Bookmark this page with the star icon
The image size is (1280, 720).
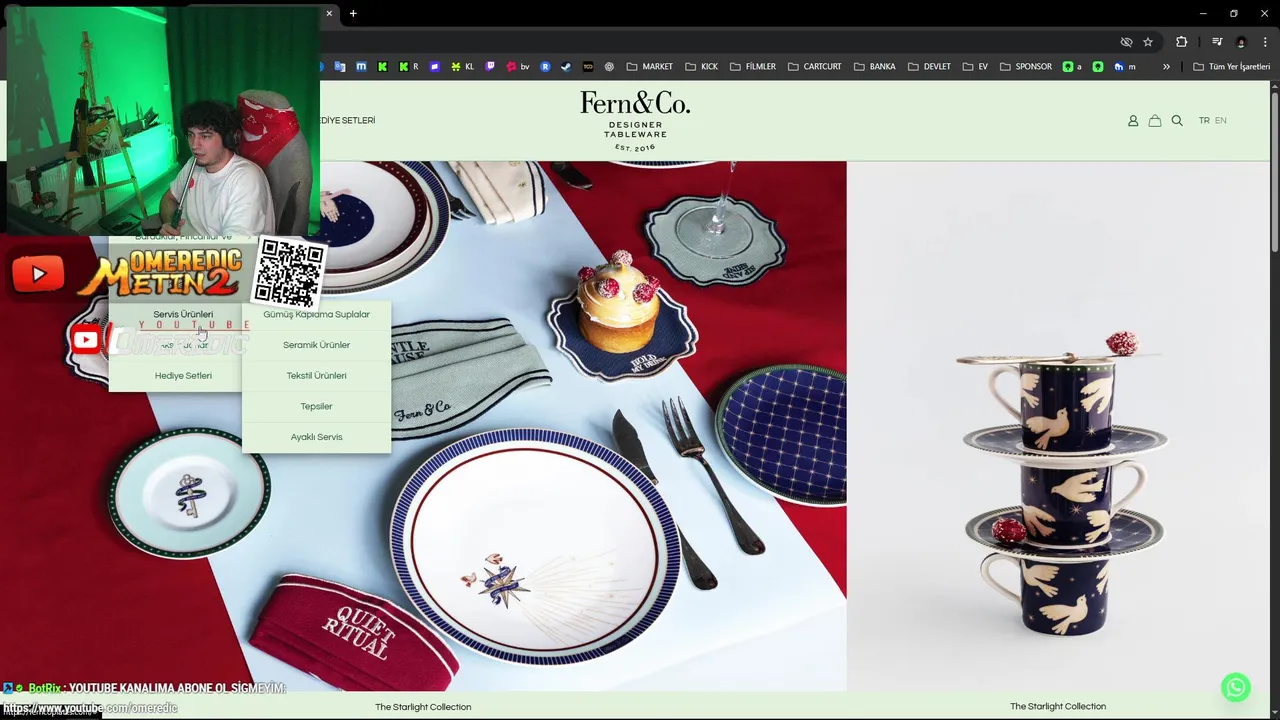(1148, 42)
